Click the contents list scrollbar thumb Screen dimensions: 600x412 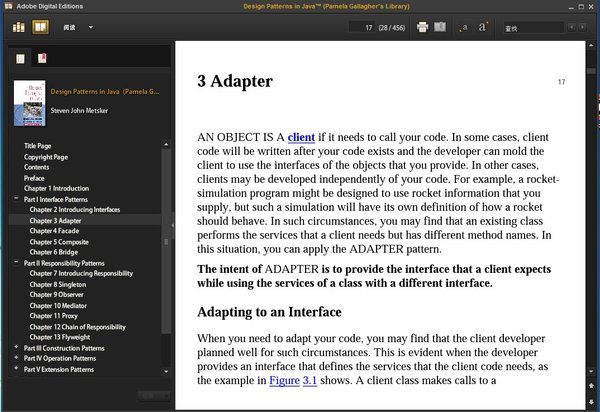(x=166, y=241)
